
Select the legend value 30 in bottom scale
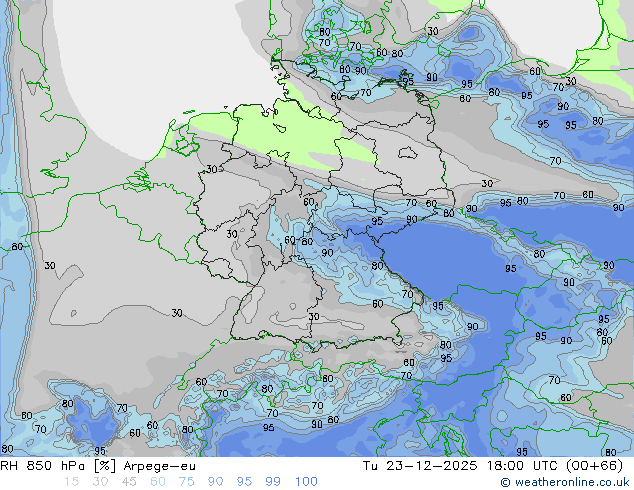pos(100,482)
